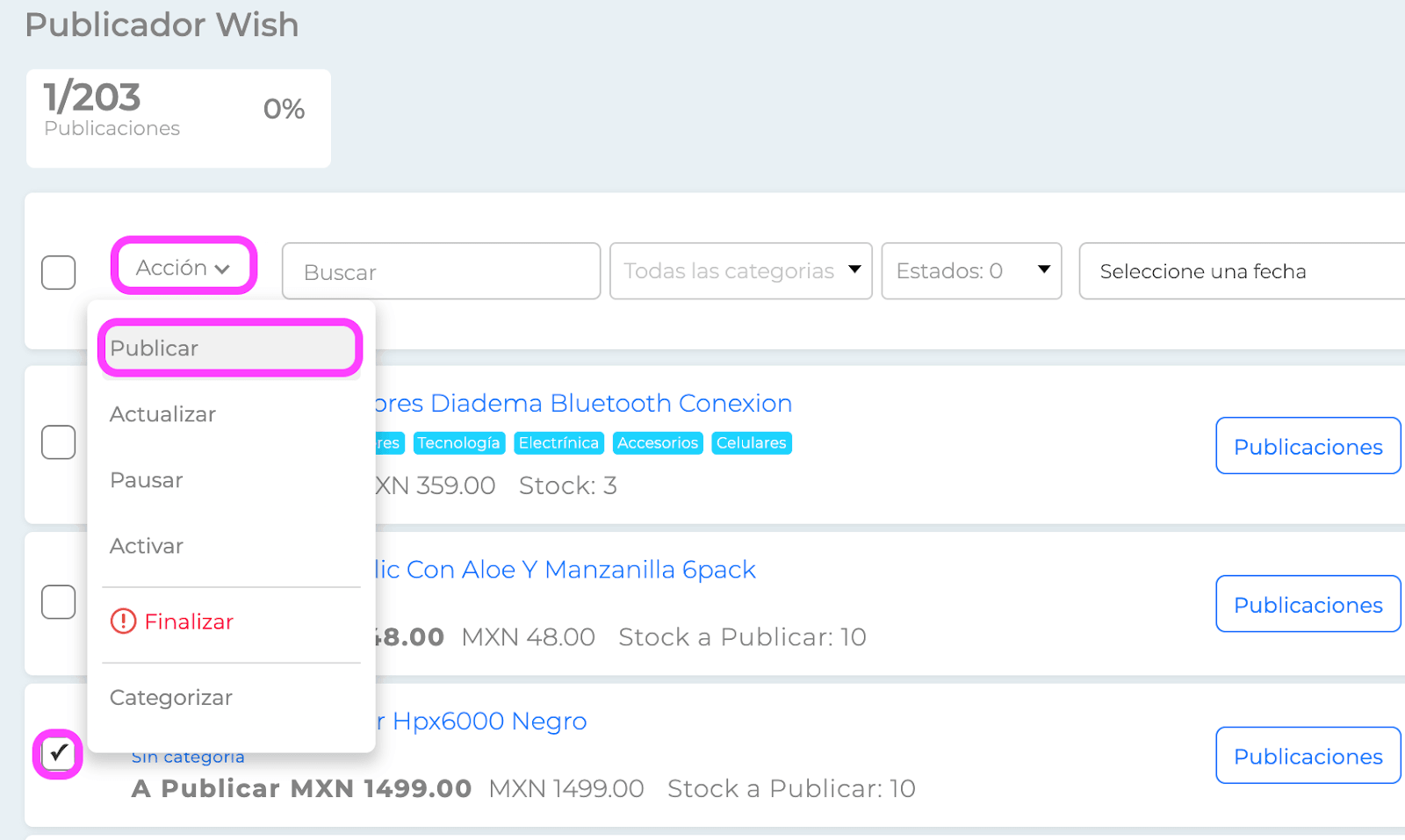The image size is (1405, 840).
Task: Choose the red Finalizar option
Action: [x=231, y=621]
